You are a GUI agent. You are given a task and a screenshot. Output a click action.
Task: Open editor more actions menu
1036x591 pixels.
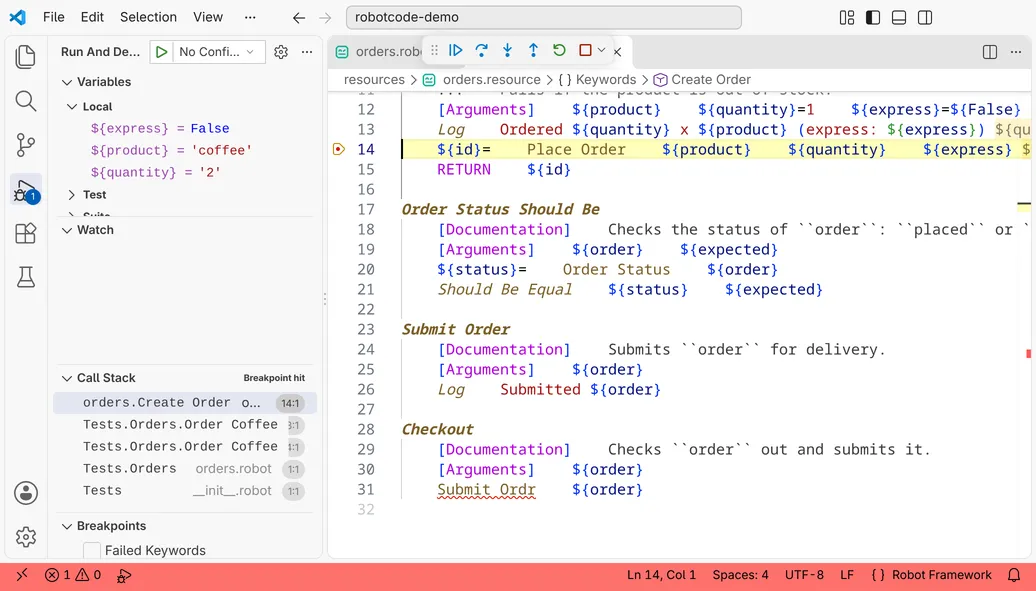pos(1016,52)
